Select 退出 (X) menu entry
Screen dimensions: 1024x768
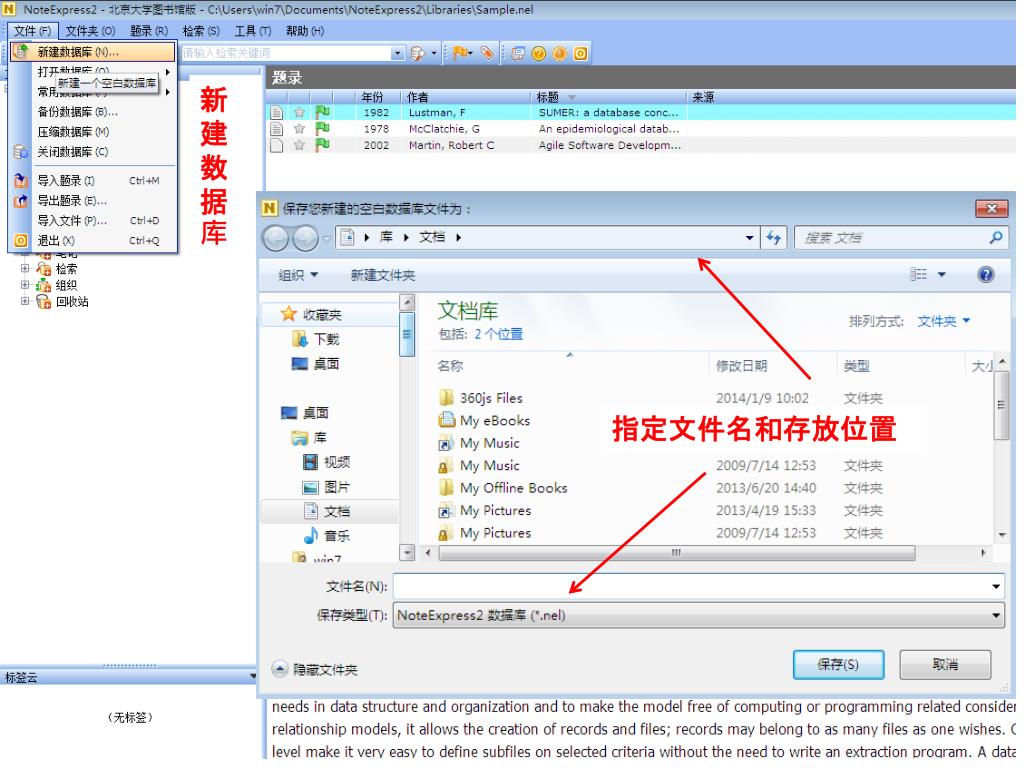click(93, 241)
